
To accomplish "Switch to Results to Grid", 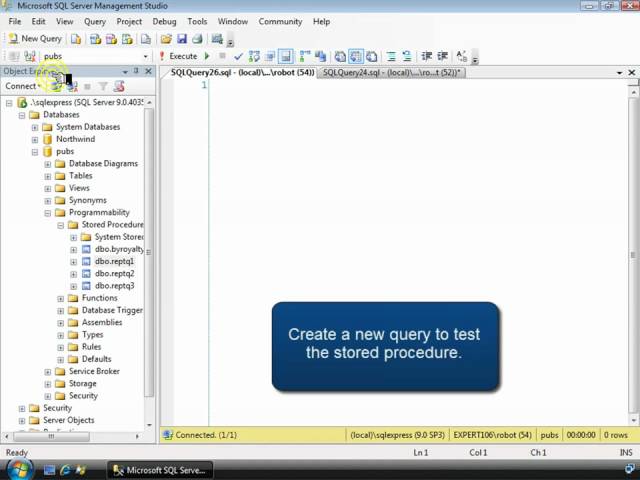I will (356, 56).
